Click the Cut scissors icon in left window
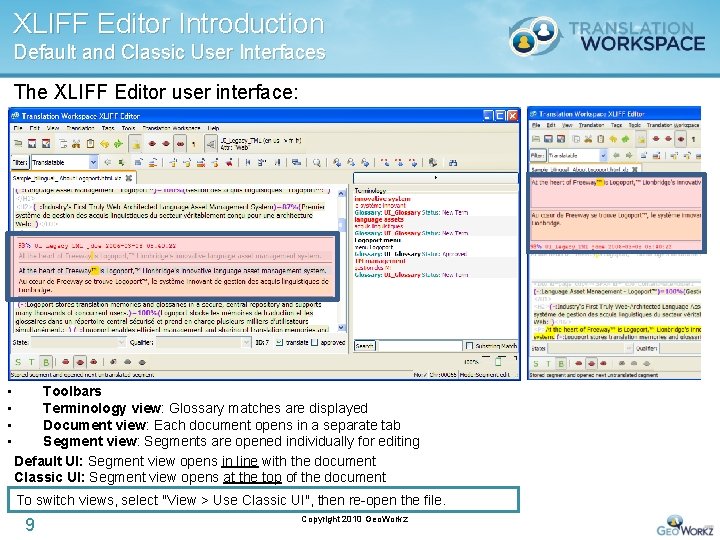 pos(76,144)
